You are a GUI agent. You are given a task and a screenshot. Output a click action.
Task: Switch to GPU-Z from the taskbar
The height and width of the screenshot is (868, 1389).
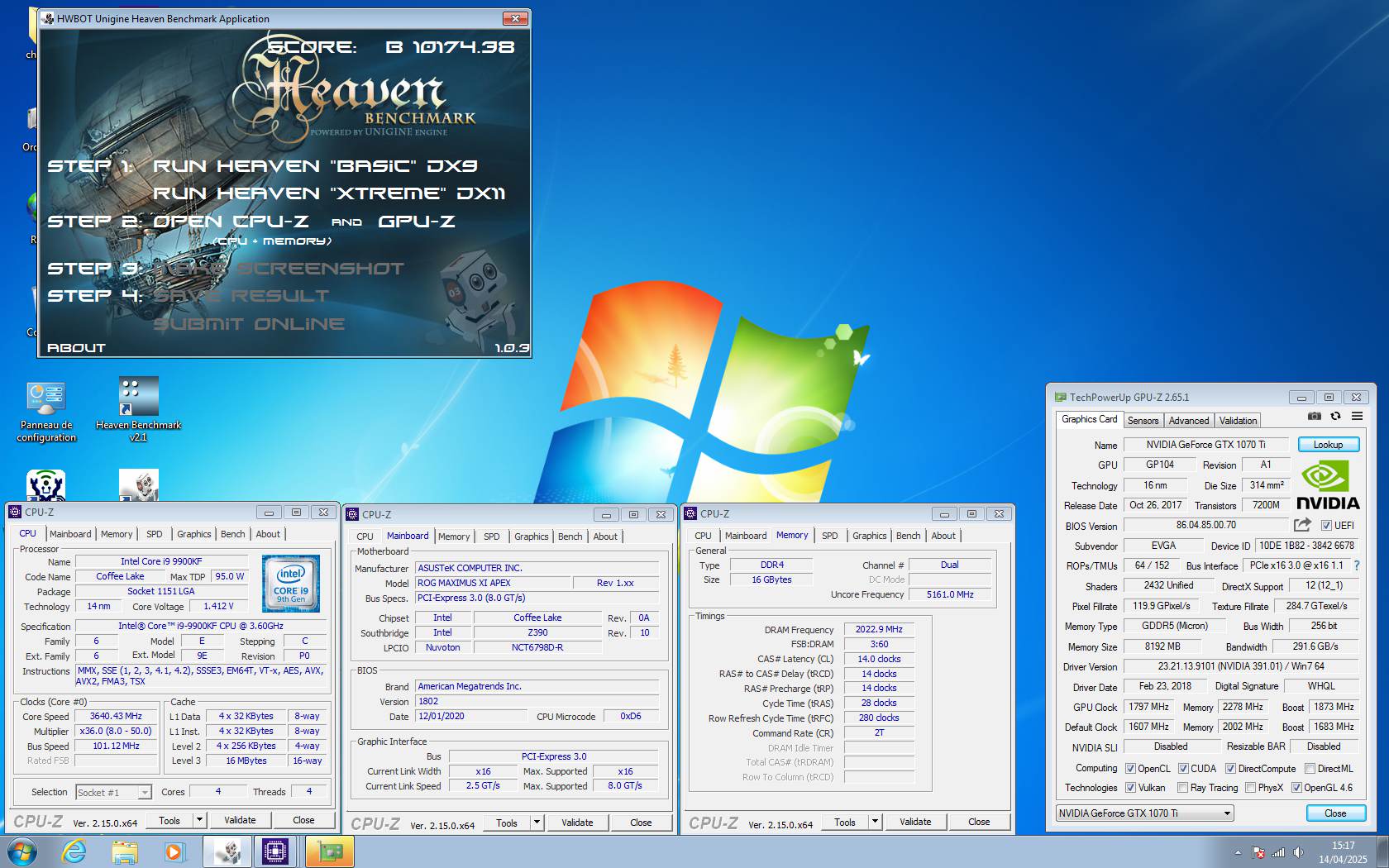coord(329,851)
